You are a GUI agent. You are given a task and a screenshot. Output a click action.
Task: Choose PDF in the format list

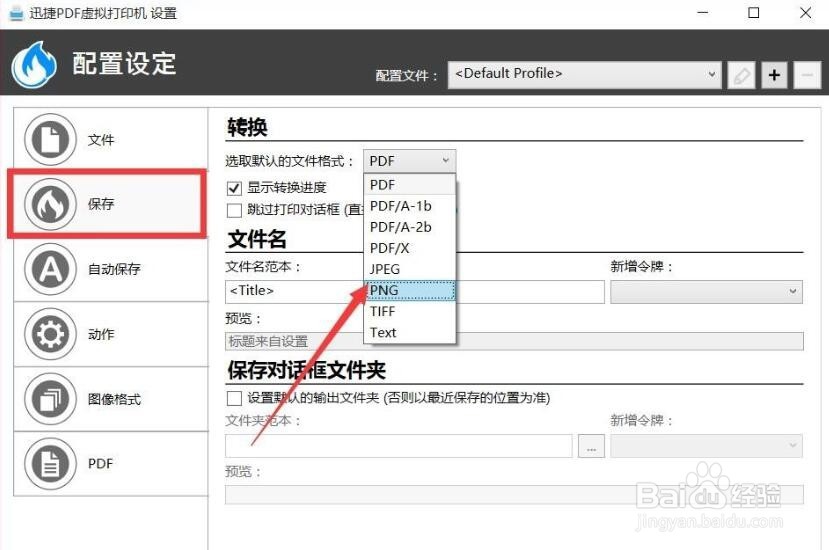tap(410, 185)
